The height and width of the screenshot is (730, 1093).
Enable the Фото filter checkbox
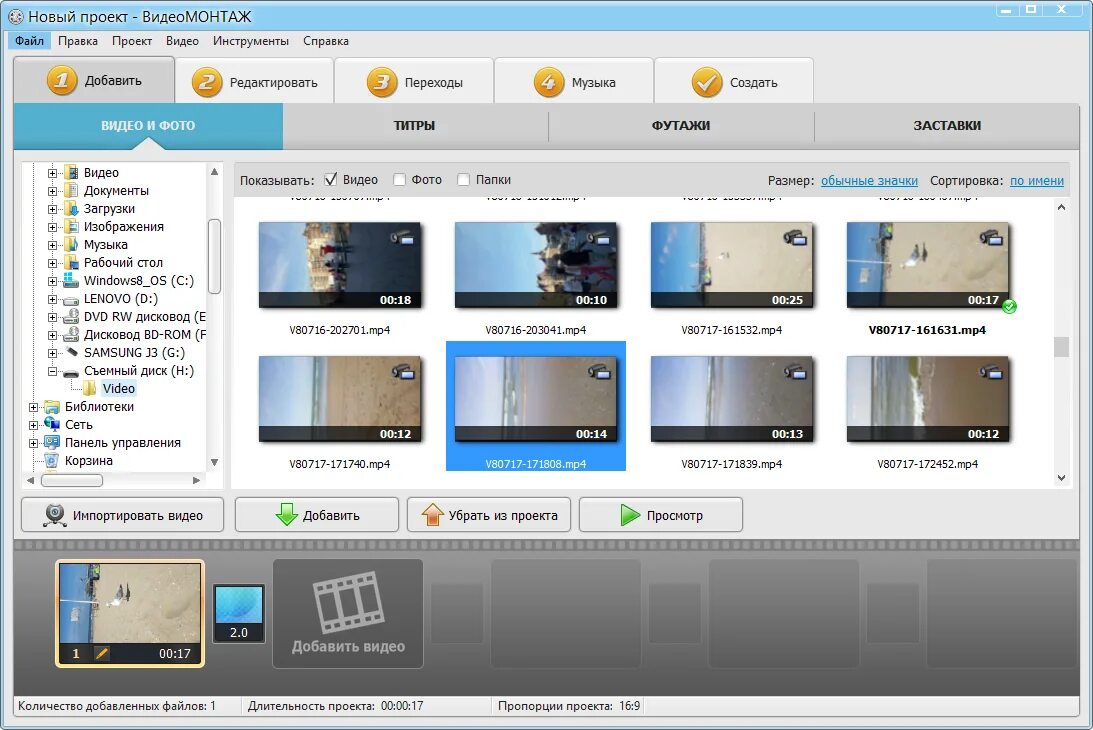[x=399, y=180]
